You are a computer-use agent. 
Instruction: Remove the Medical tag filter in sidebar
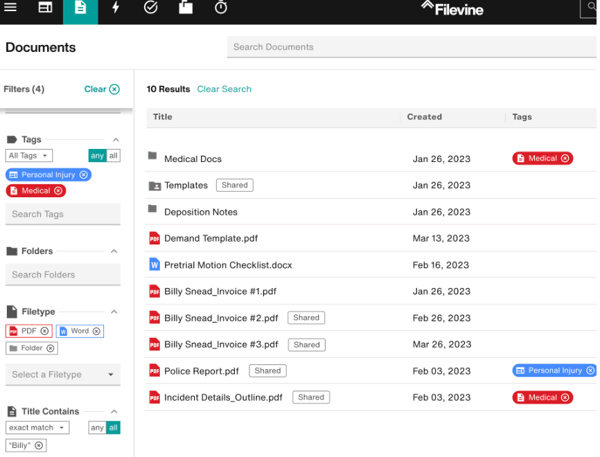pos(58,191)
